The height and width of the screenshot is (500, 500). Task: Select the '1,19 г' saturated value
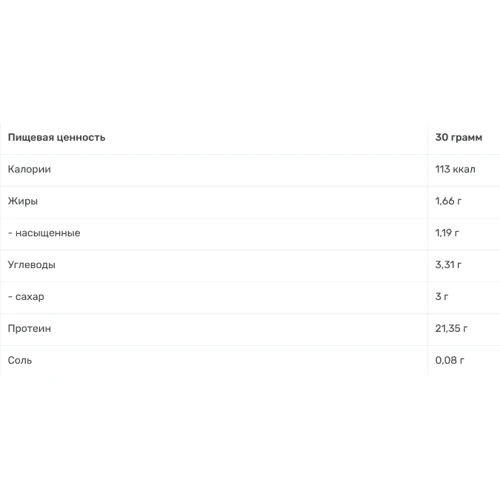click(447, 233)
